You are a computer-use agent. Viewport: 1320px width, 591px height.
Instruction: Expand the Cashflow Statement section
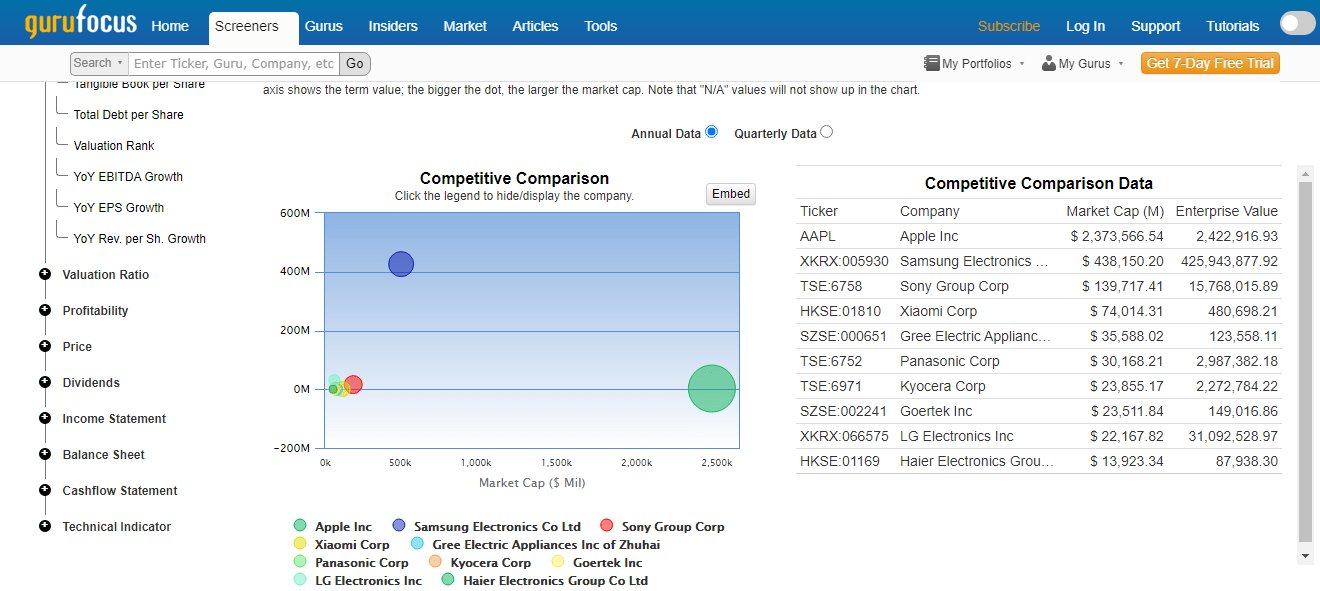(x=120, y=491)
